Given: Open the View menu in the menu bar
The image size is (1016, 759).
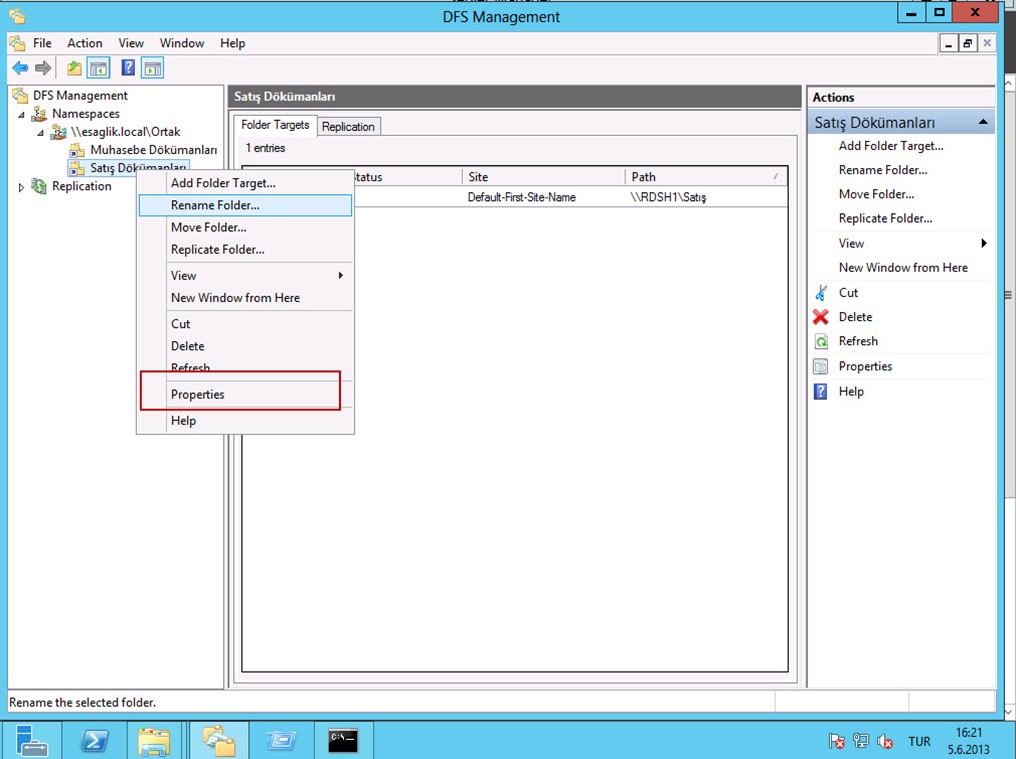Looking at the screenshot, I should click(x=131, y=43).
